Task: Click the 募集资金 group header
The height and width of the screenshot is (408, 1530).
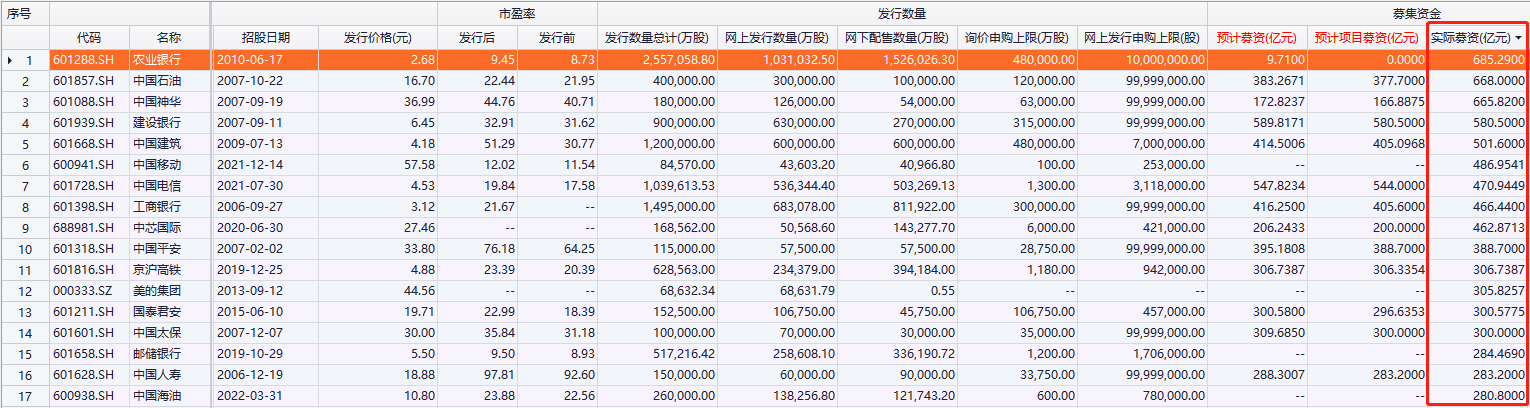Action: click(1366, 14)
